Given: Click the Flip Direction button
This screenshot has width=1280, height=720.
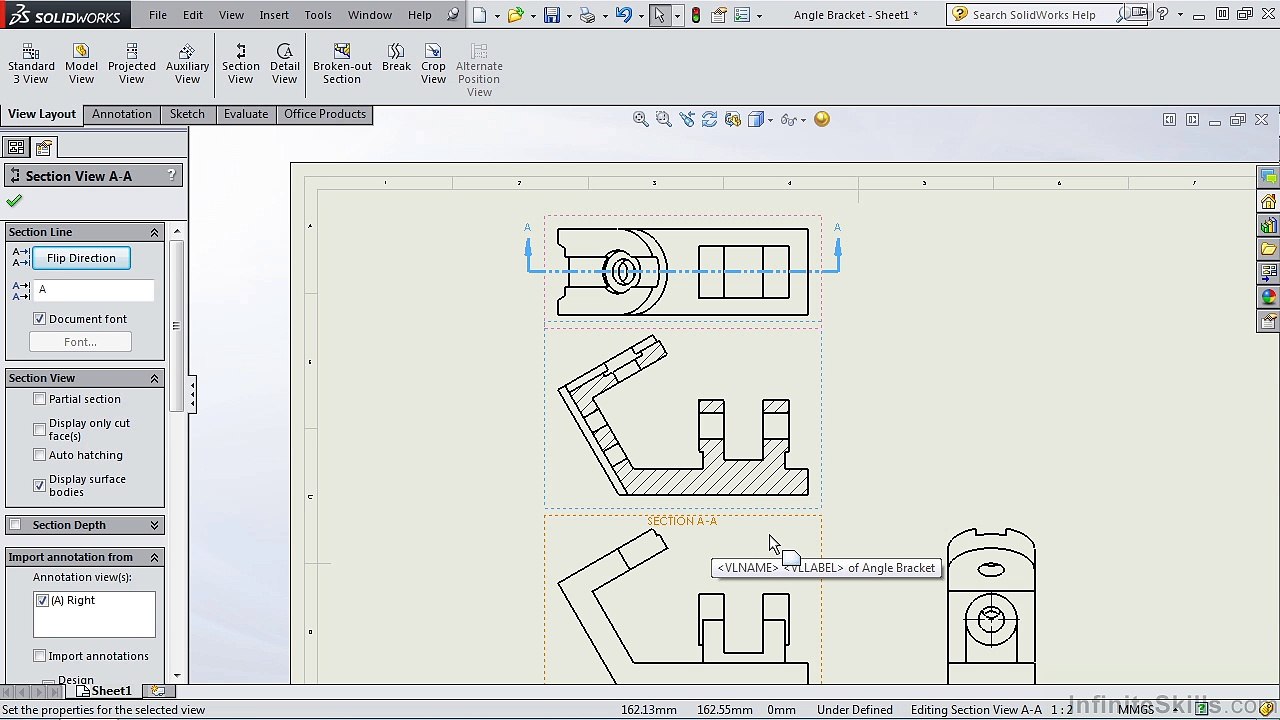Looking at the screenshot, I should [x=81, y=258].
